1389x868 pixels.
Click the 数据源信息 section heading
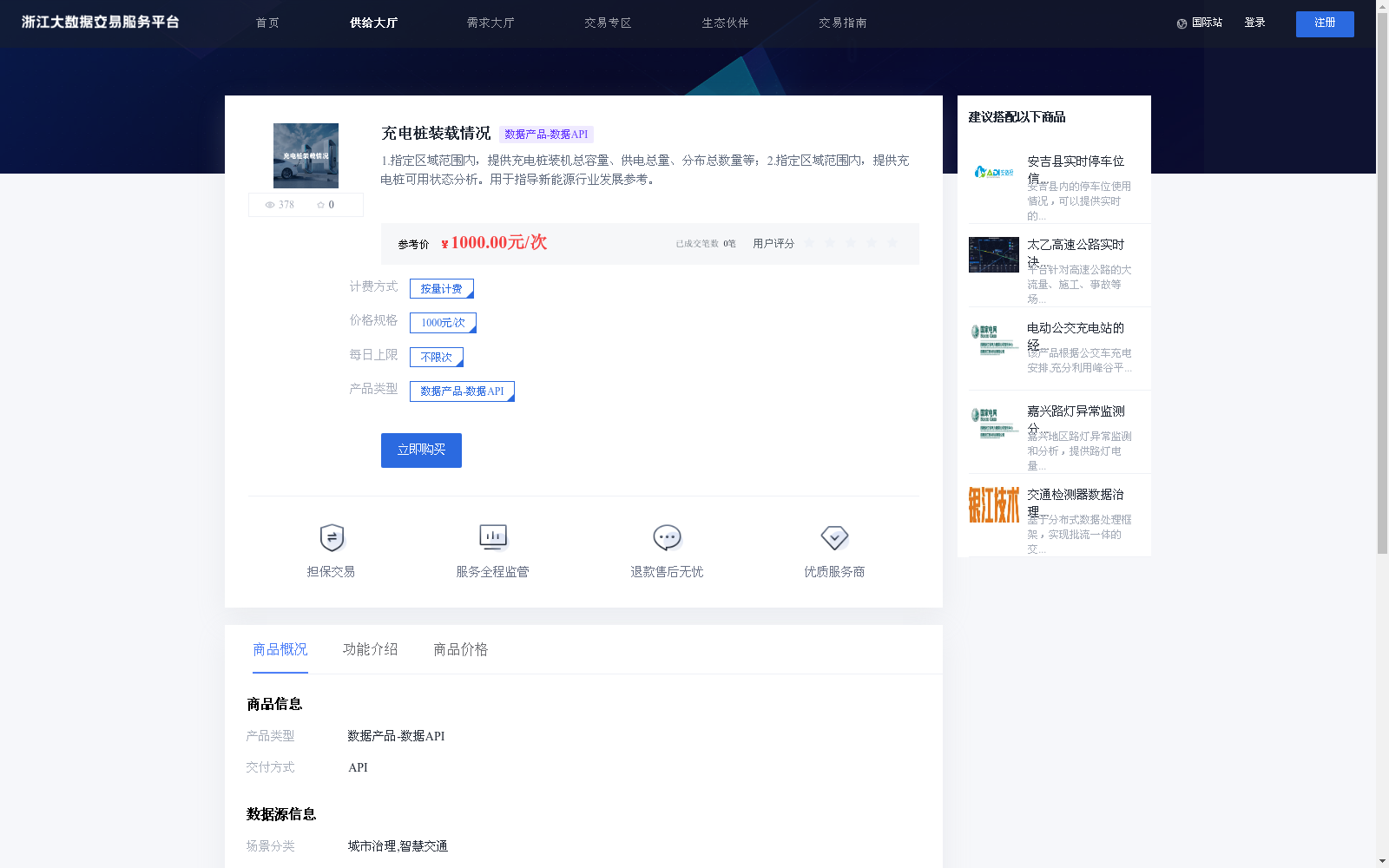pos(281,814)
